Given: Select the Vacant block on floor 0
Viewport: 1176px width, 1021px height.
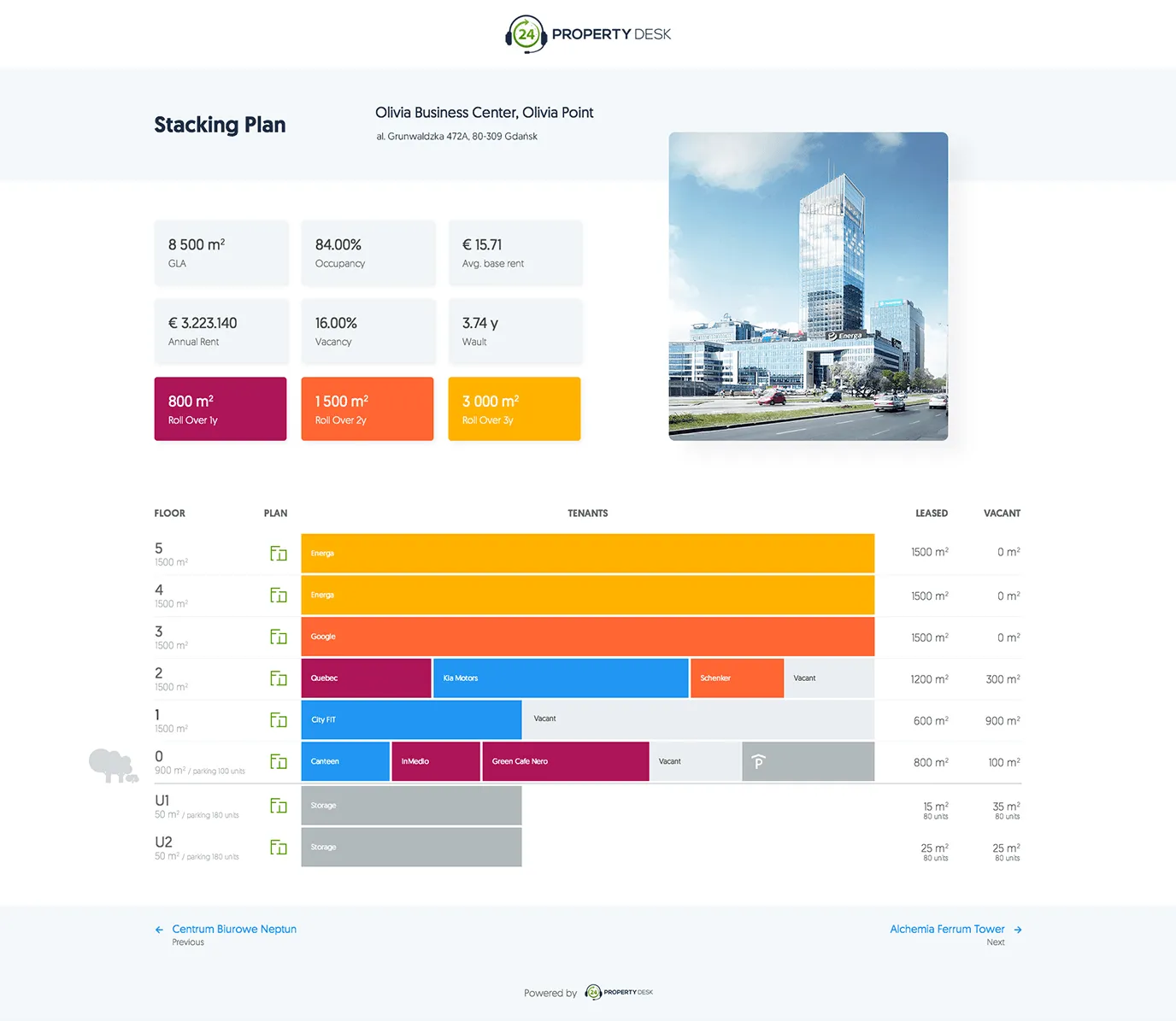Looking at the screenshot, I should (695, 761).
